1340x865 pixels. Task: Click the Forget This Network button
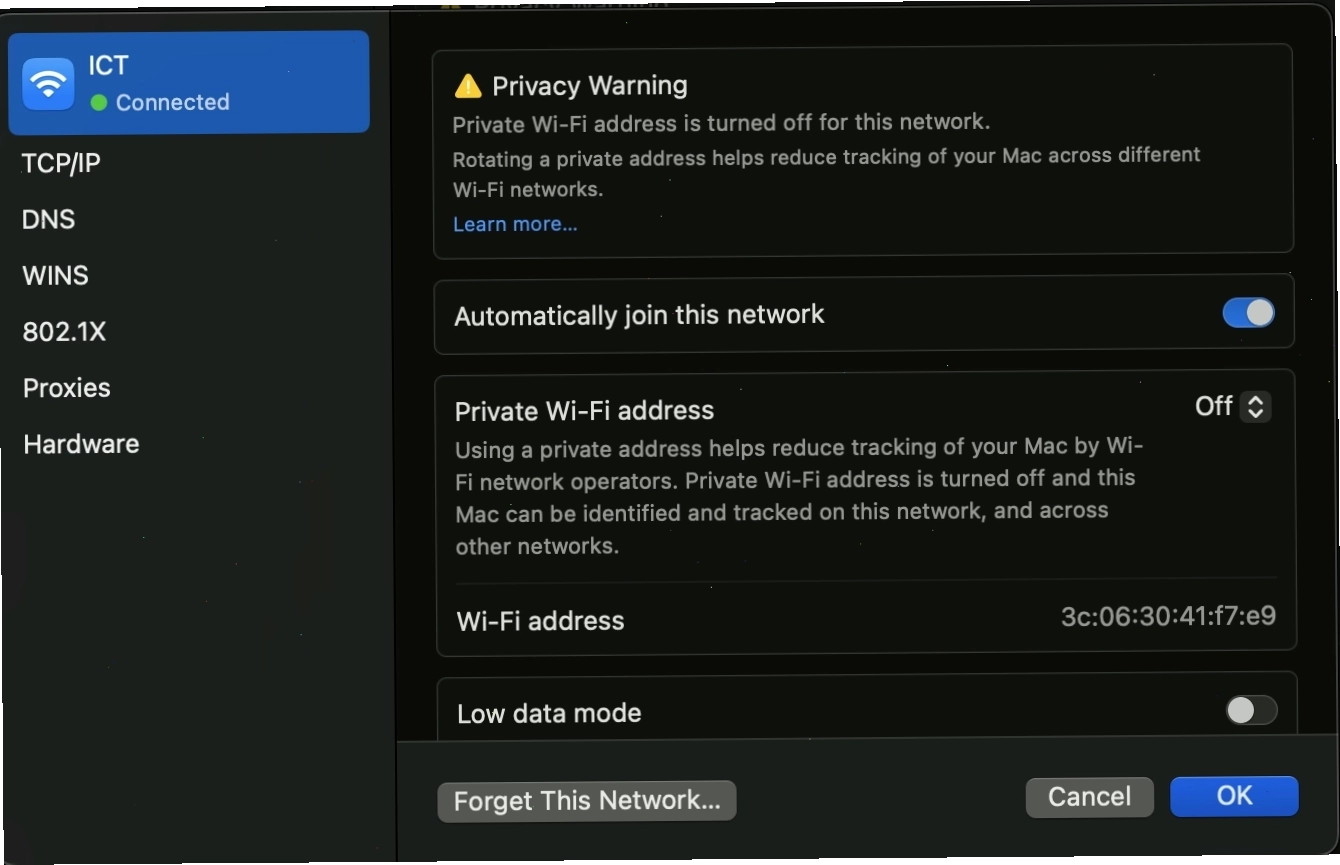tap(587, 801)
